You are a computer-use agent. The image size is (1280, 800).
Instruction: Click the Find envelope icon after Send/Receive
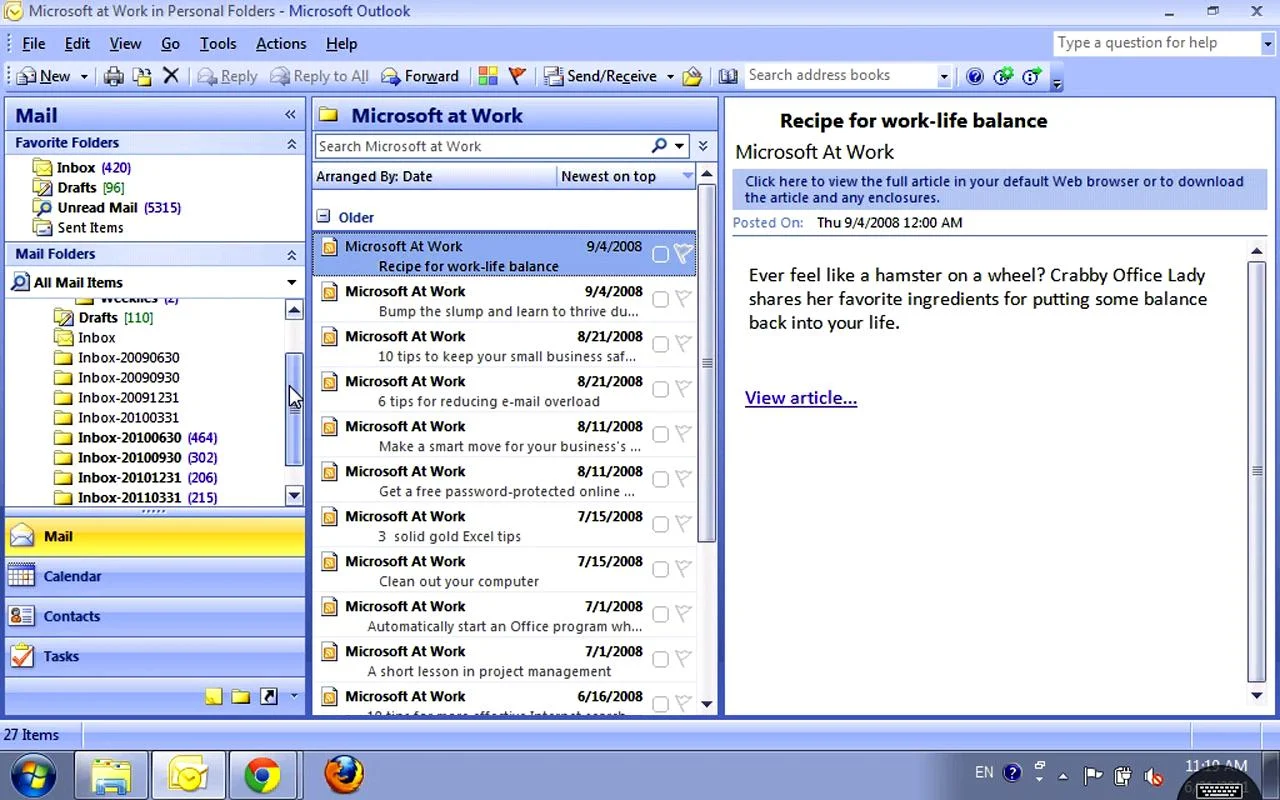pyautogui.click(x=692, y=76)
